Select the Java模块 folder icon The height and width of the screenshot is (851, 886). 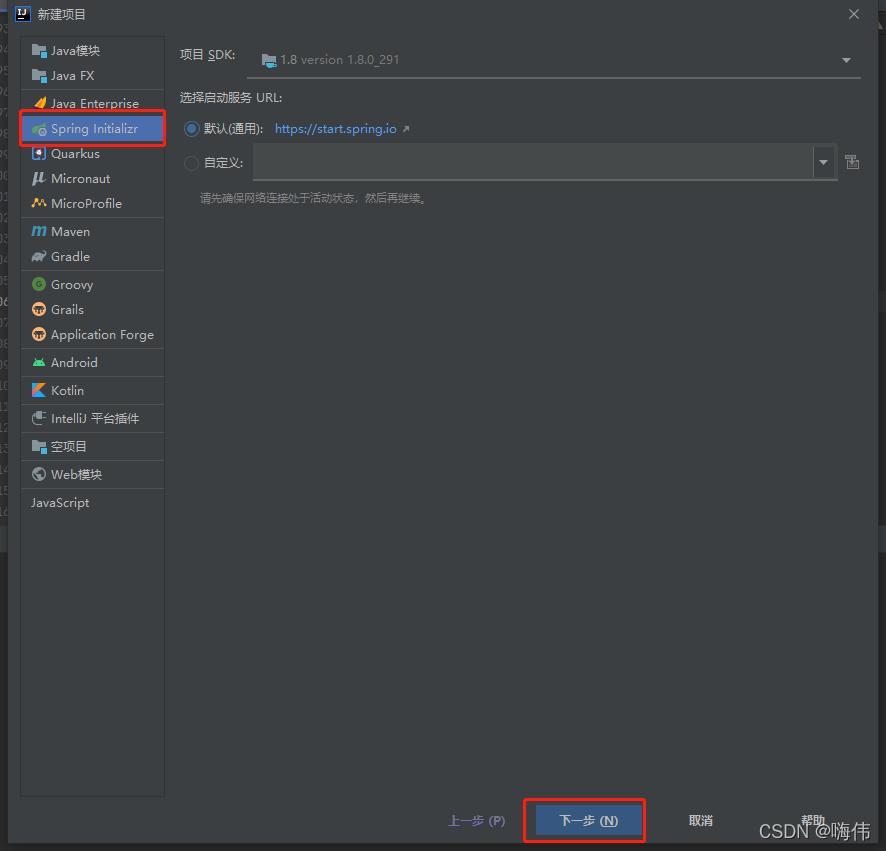click(x=39, y=51)
